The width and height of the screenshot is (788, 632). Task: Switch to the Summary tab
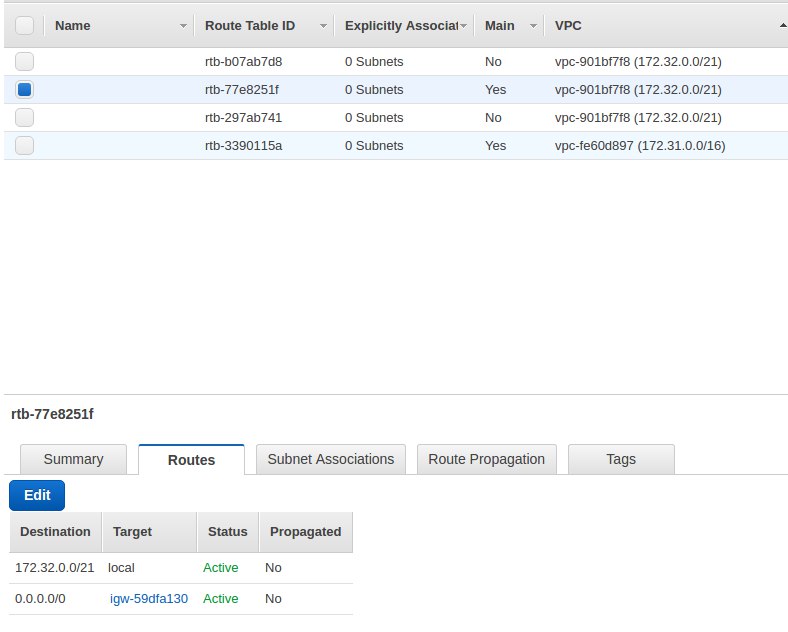click(x=73, y=459)
